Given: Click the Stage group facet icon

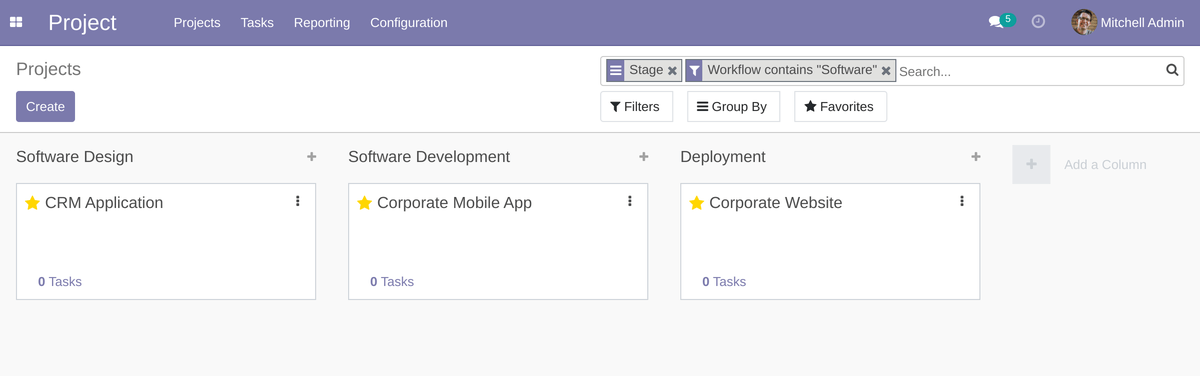Looking at the screenshot, I should click(615, 71).
